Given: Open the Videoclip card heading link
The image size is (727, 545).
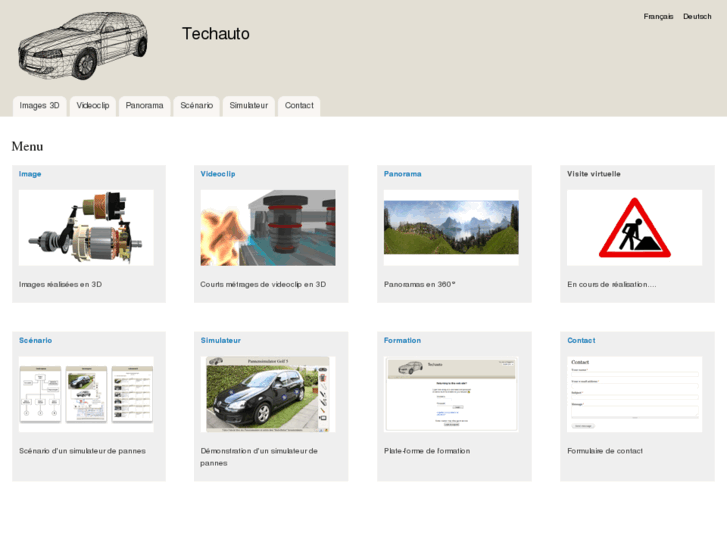Looking at the screenshot, I should (x=218, y=174).
